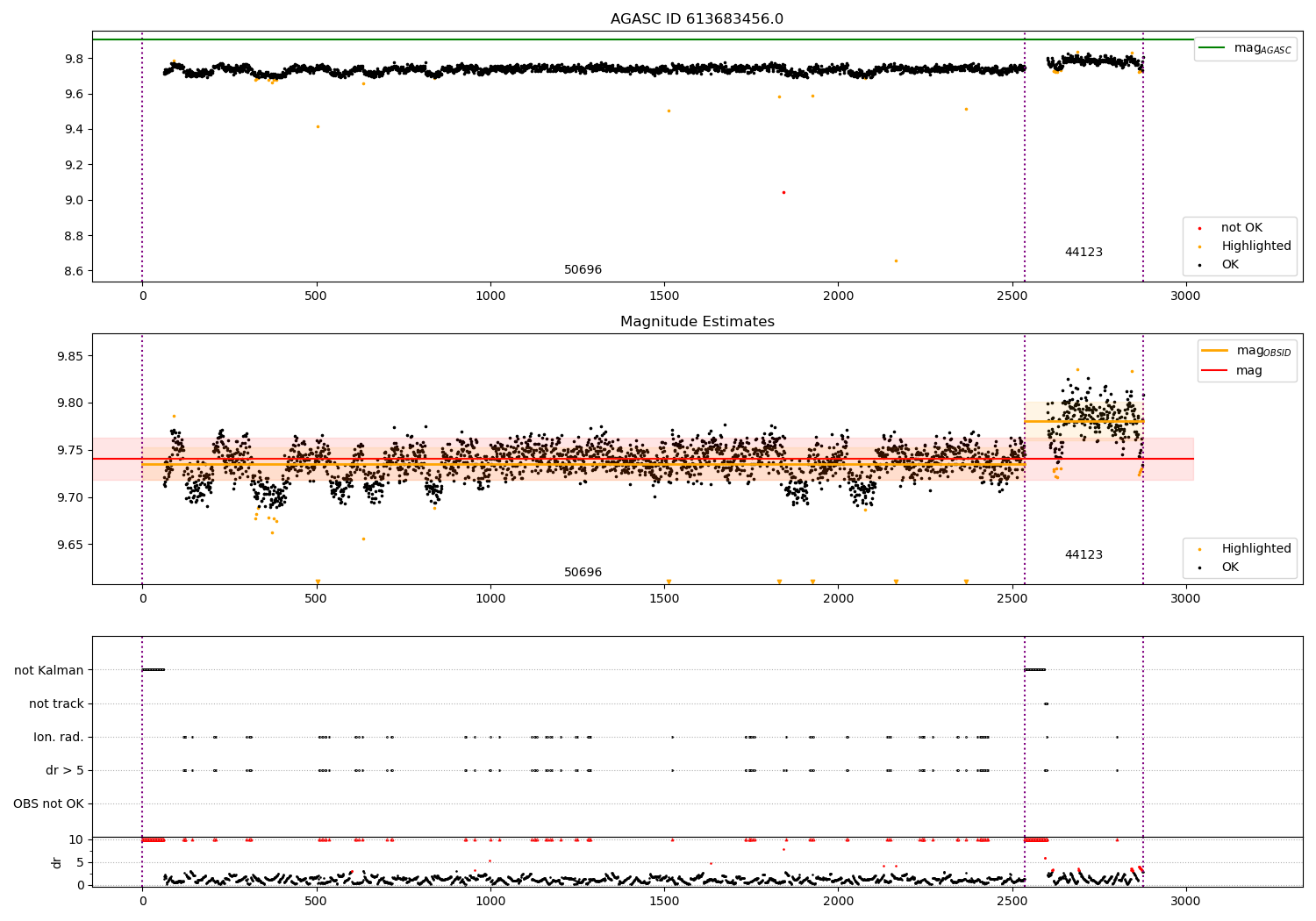Viewport: 1316px width, 921px height.
Task: Click the title 'AGASC ID 613683456.0'
Action: pyautogui.click(x=697, y=19)
